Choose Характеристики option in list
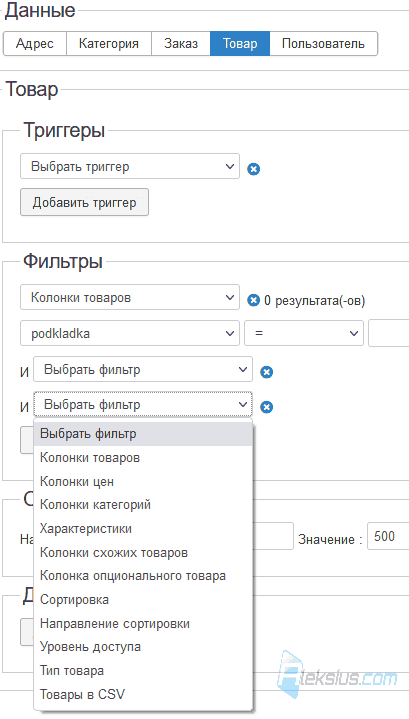 143,529
